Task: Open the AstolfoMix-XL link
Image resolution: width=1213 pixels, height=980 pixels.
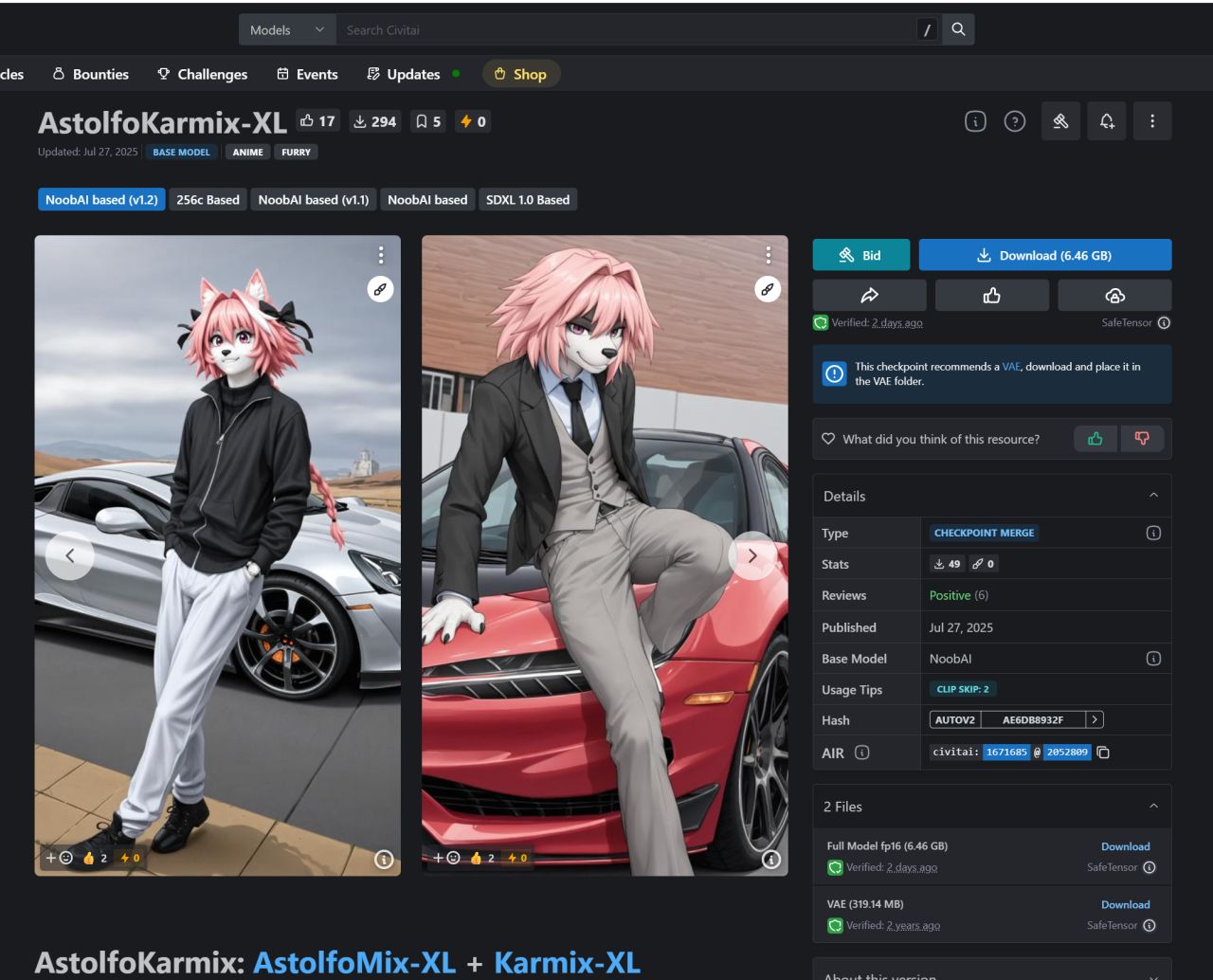Action: [354, 963]
